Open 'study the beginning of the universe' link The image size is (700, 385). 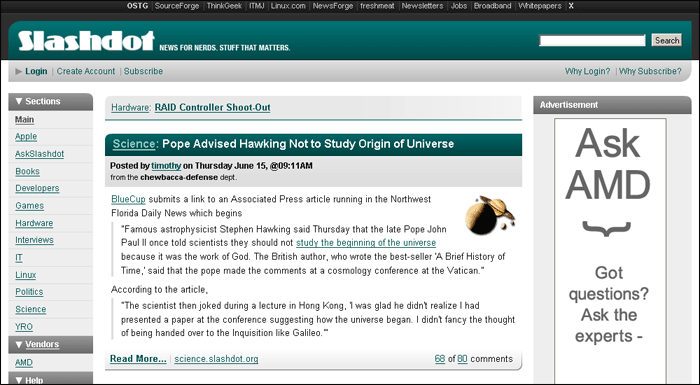[366, 243]
